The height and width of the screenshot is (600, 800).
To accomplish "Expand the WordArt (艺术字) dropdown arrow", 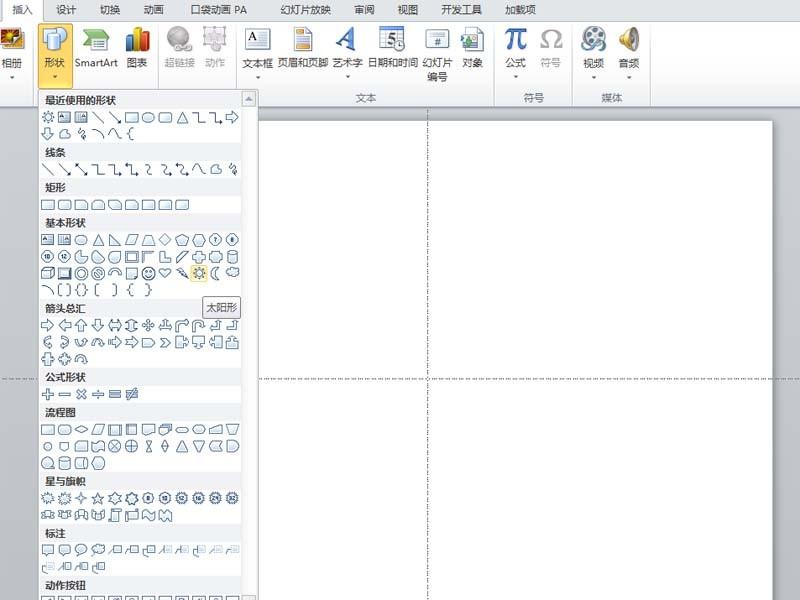I will point(347,77).
